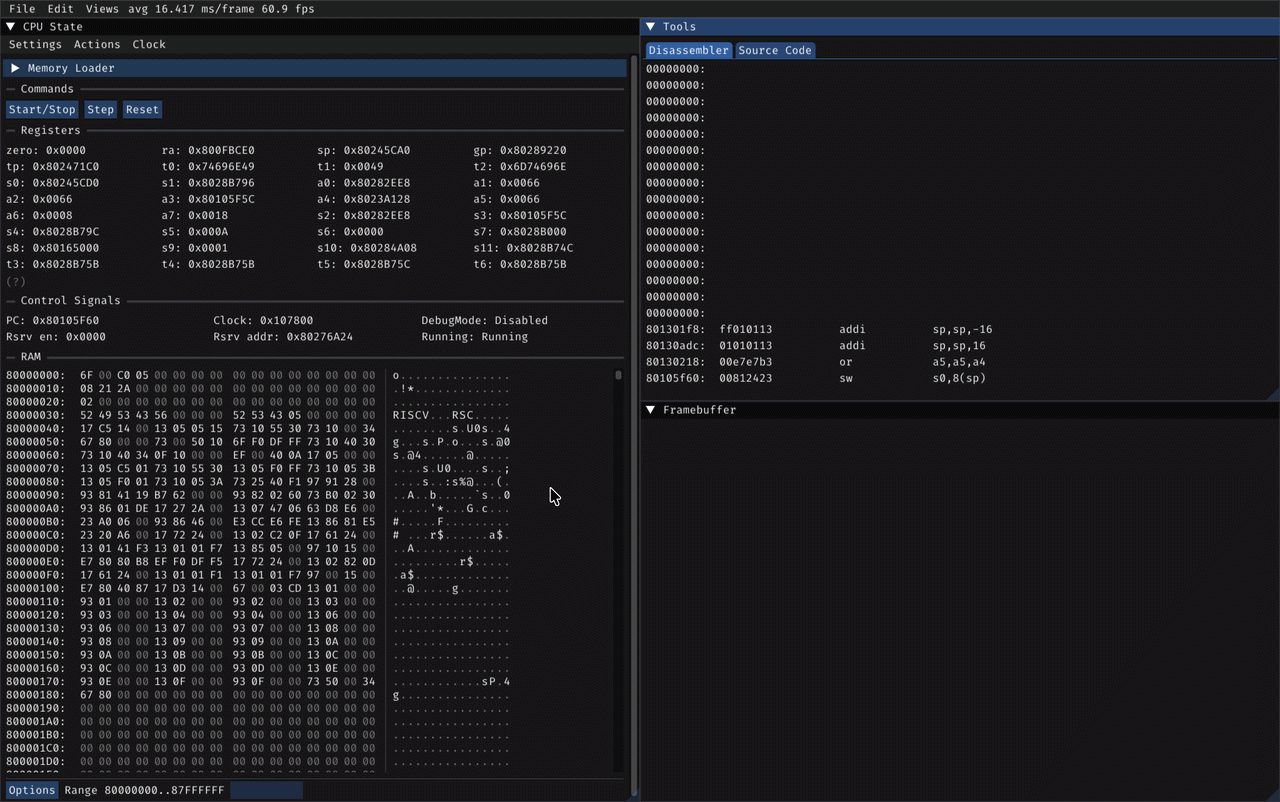Click the address input field beside Range
The image size is (1280, 802).
point(266,790)
